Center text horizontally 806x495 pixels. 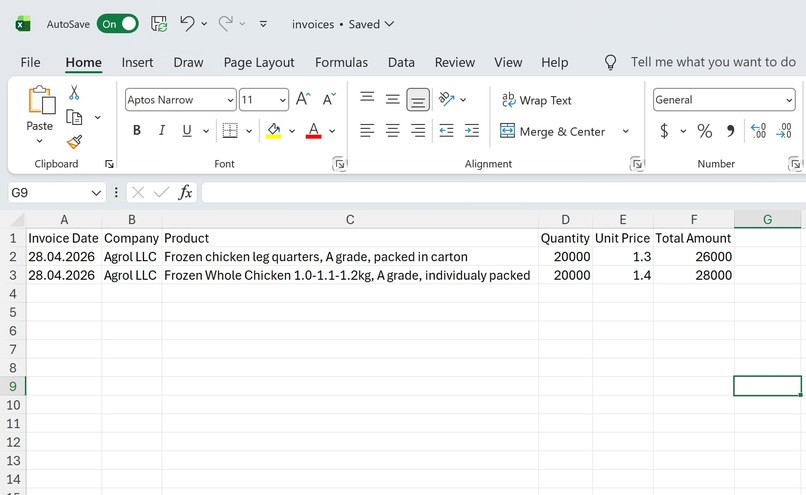(393, 131)
